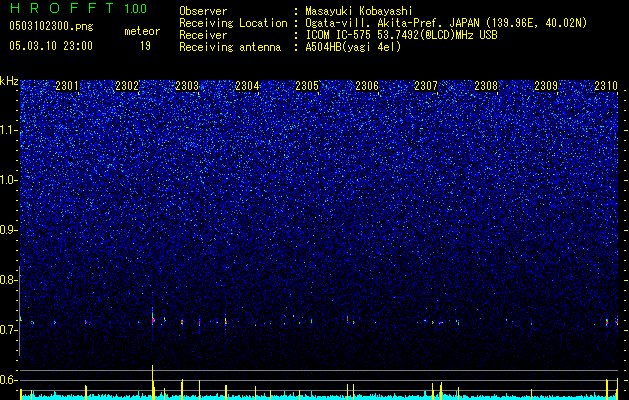Click the 1.1 kHz frequency tick label

pyautogui.click(x=9, y=130)
